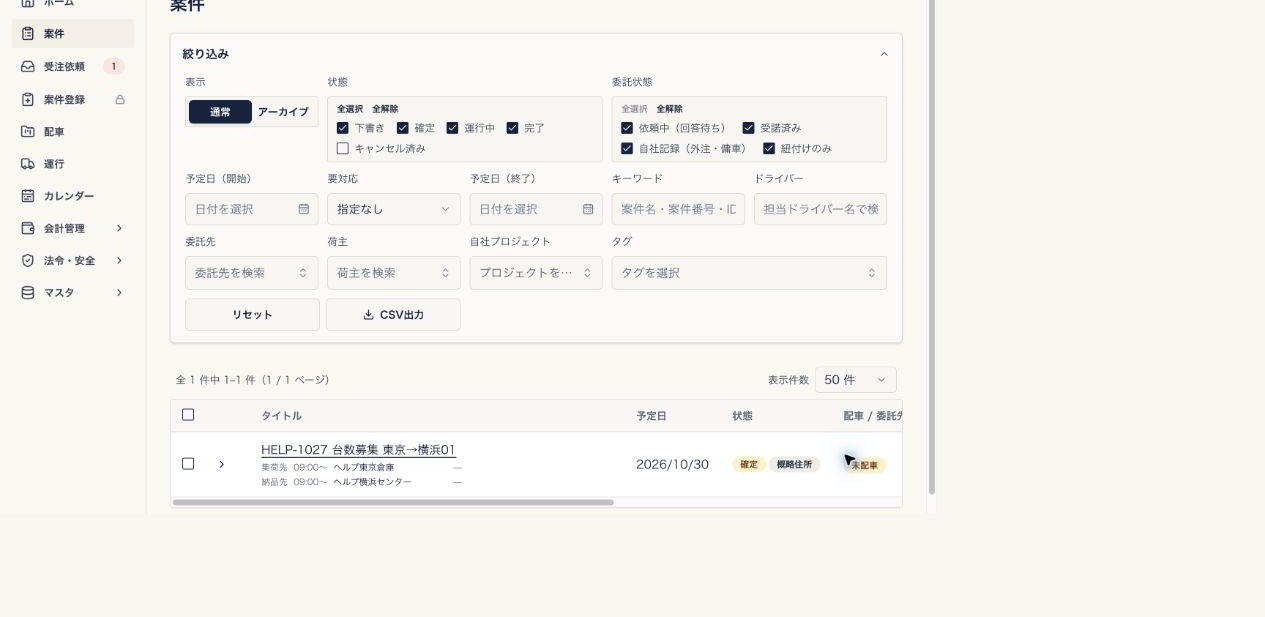The width and height of the screenshot is (1265, 617).
Task: Open the 荷主 search combo box
Action: point(394,273)
